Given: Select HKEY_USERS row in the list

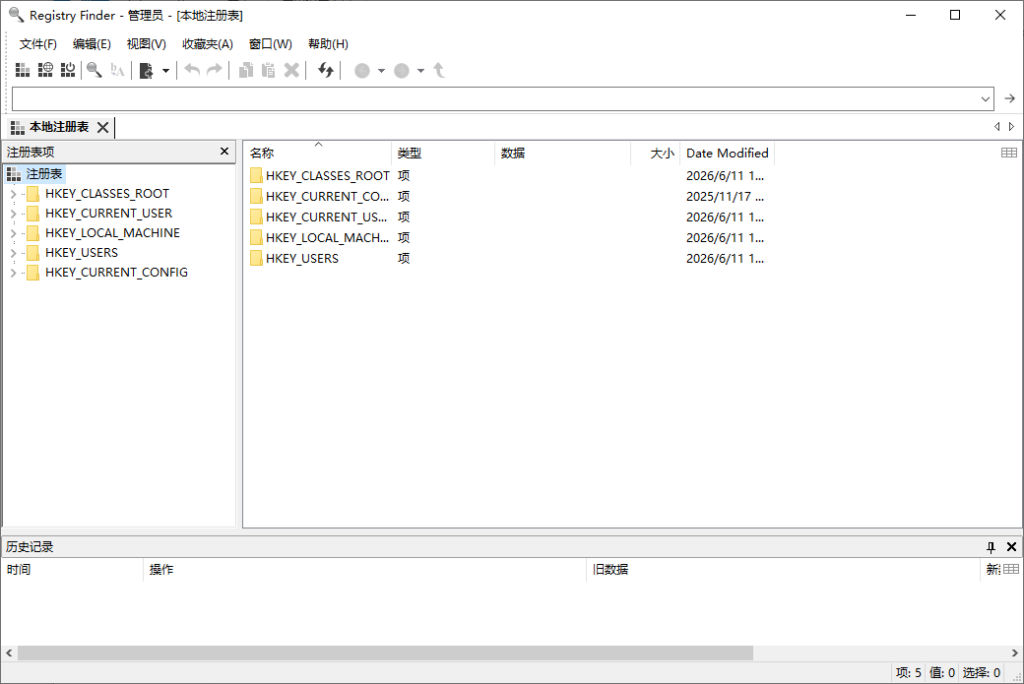Looking at the screenshot, I should [x=507, y=259].
